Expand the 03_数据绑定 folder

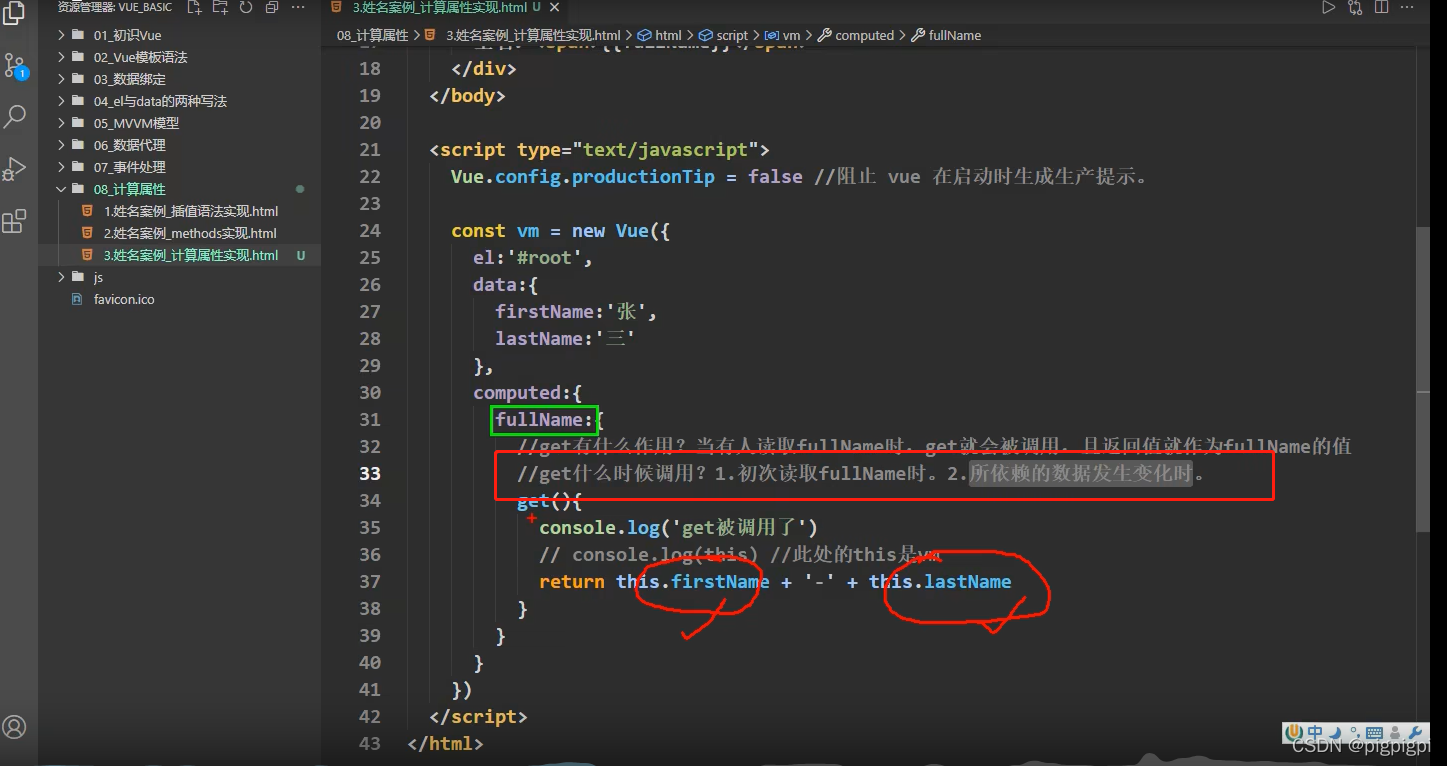coord(179,79)
